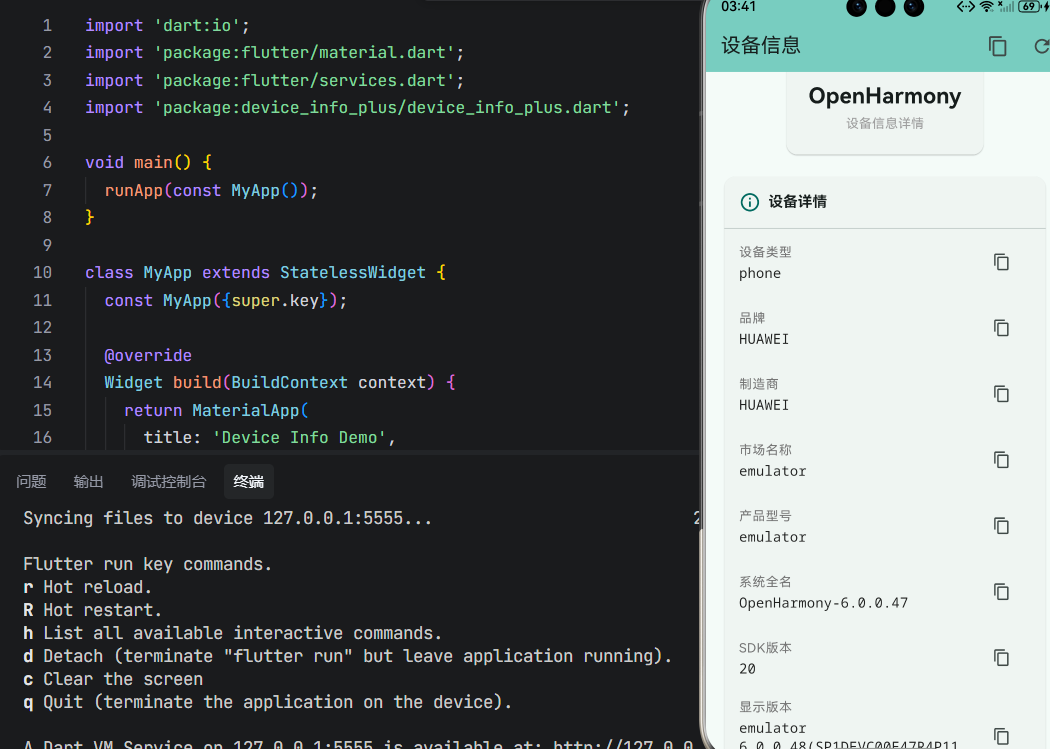Click the battery indicator showing 69

click(1029, 7)
